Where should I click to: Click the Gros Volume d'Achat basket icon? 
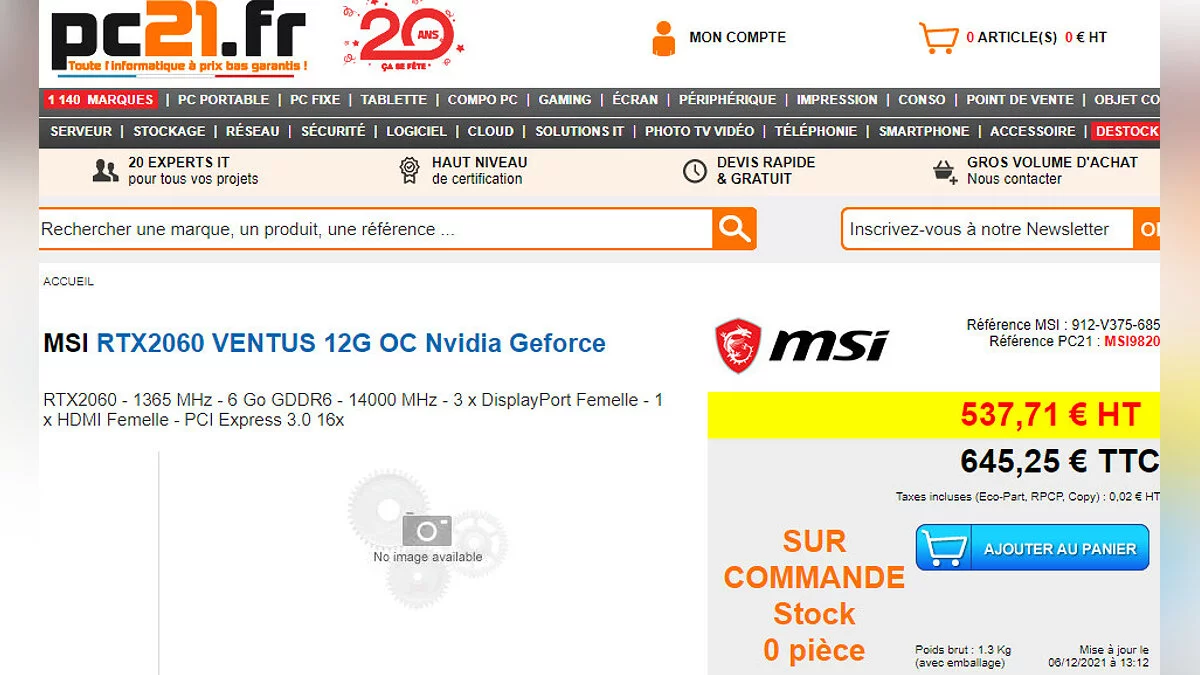coord(944,171)
